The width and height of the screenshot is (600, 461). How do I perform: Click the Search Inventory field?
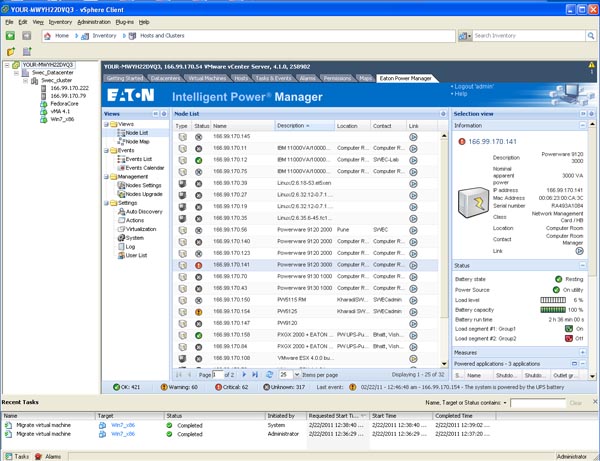tap(530, 36)
